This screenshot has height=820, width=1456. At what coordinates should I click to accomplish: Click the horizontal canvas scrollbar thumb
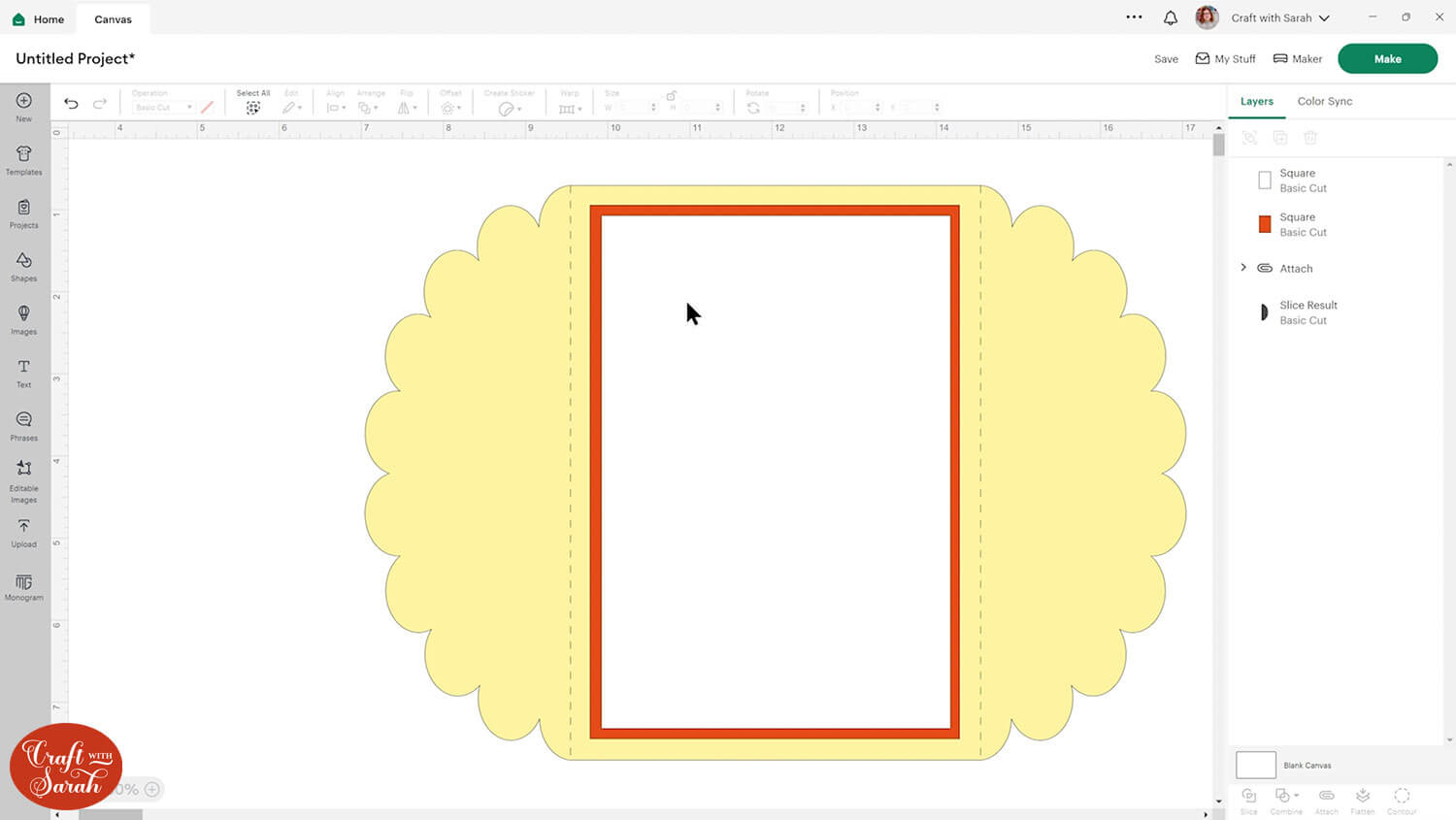(x=111, y=814)
